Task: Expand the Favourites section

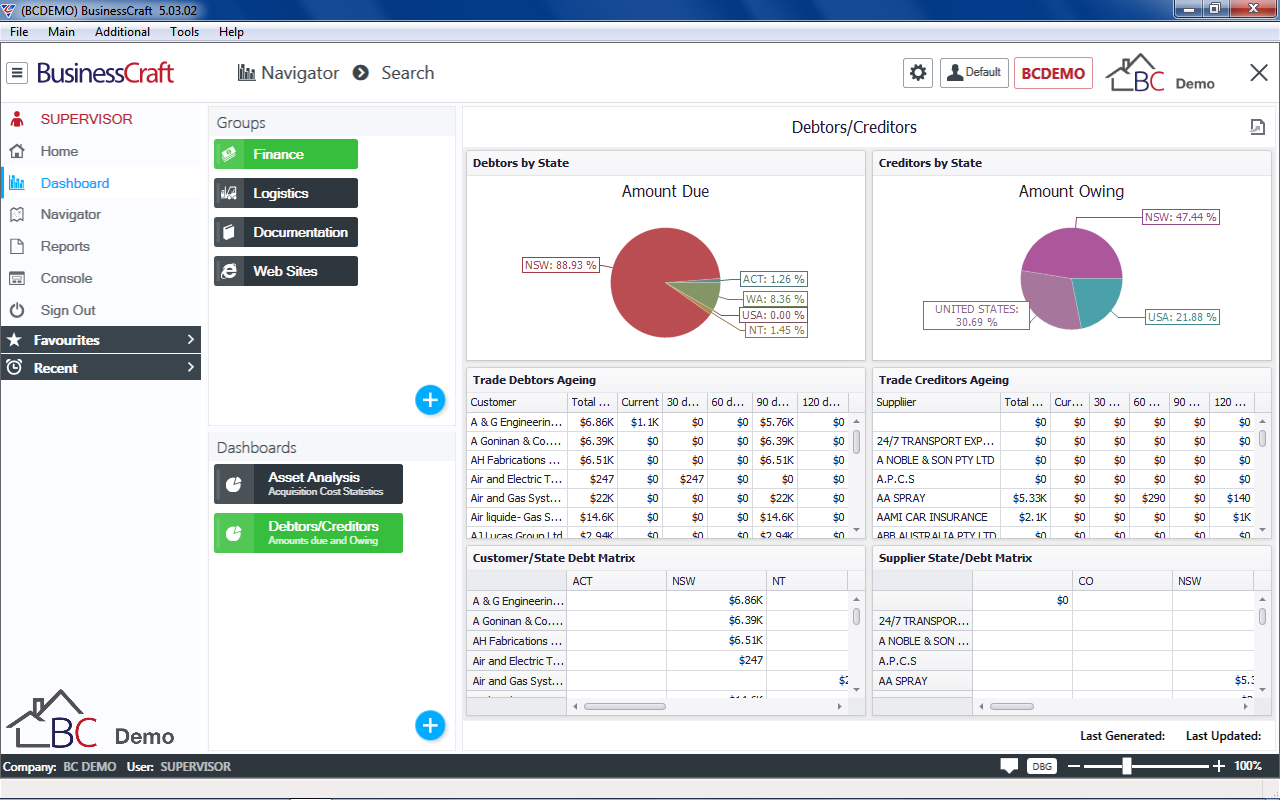Action: [101, 340]
